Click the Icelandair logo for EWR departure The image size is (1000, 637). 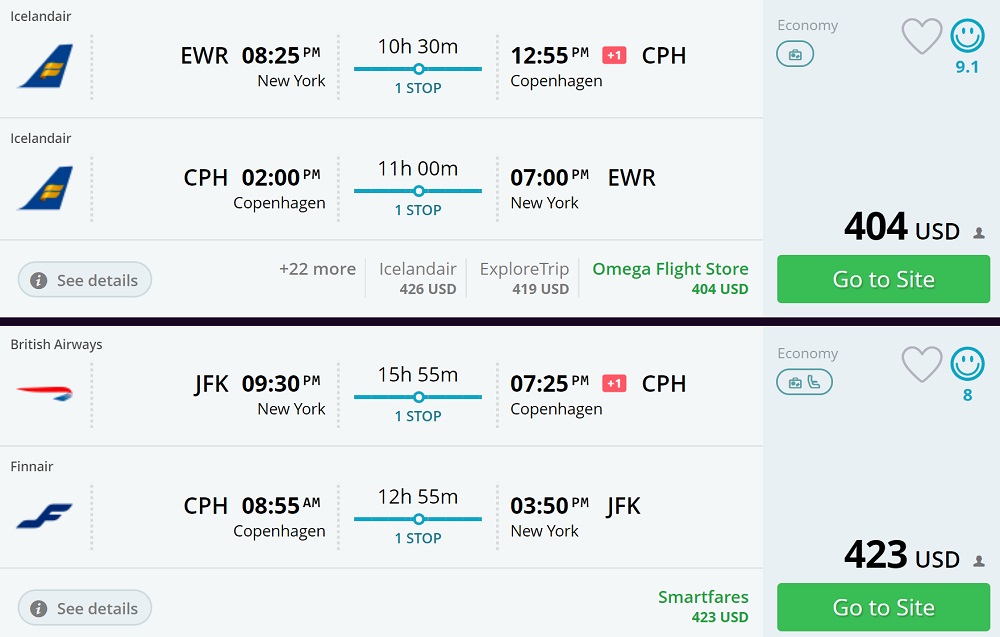pos(45,66)
